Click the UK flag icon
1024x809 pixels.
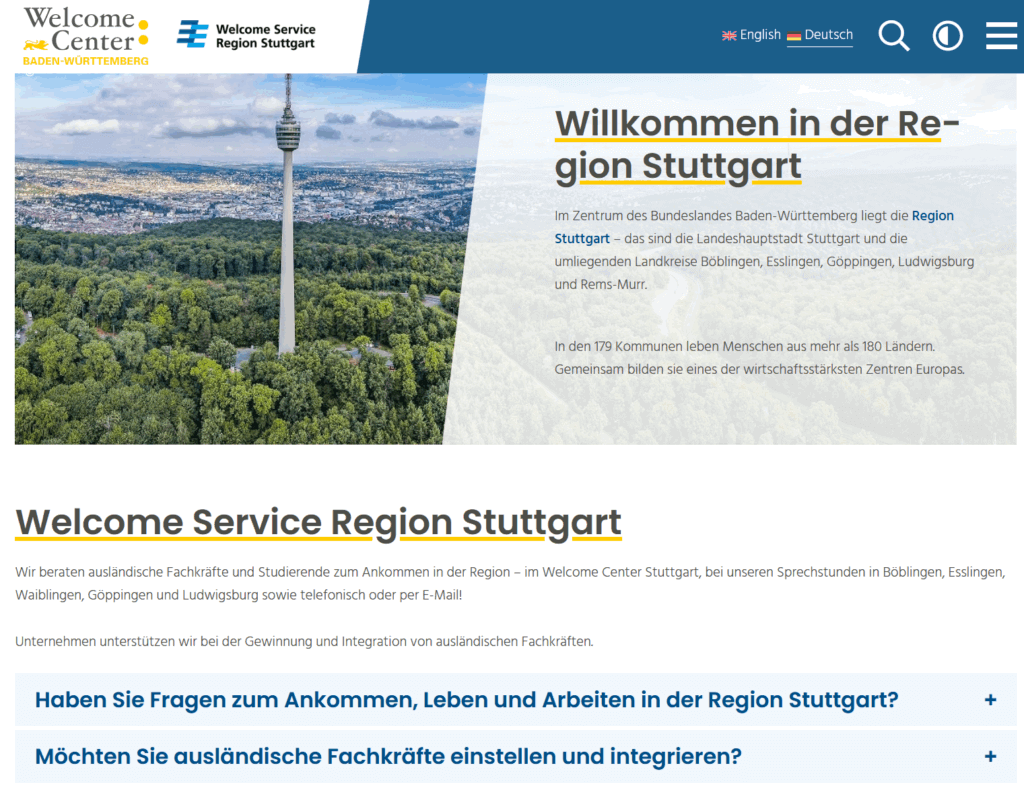(729, 36)
